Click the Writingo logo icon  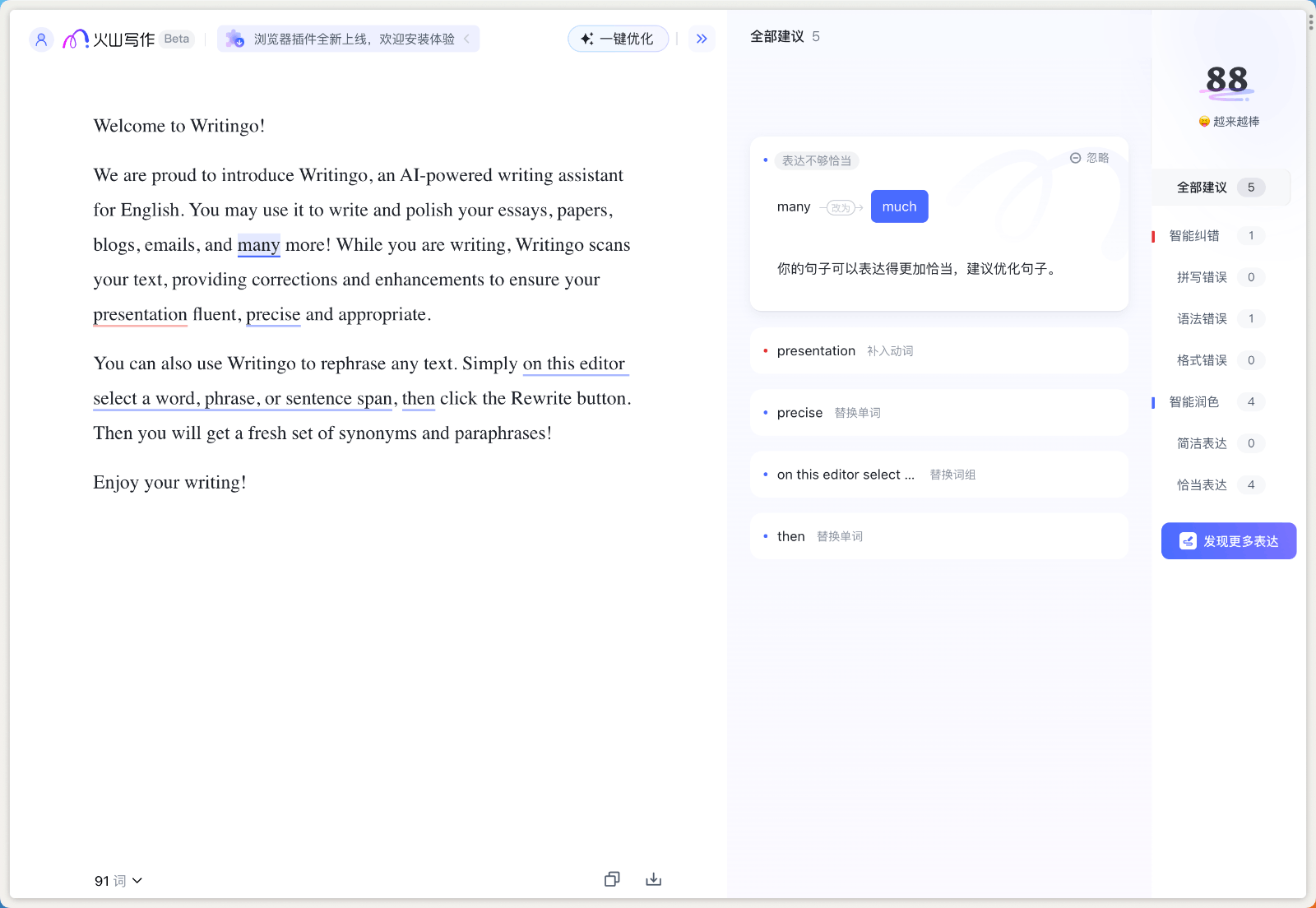click(x=76, y=39)
